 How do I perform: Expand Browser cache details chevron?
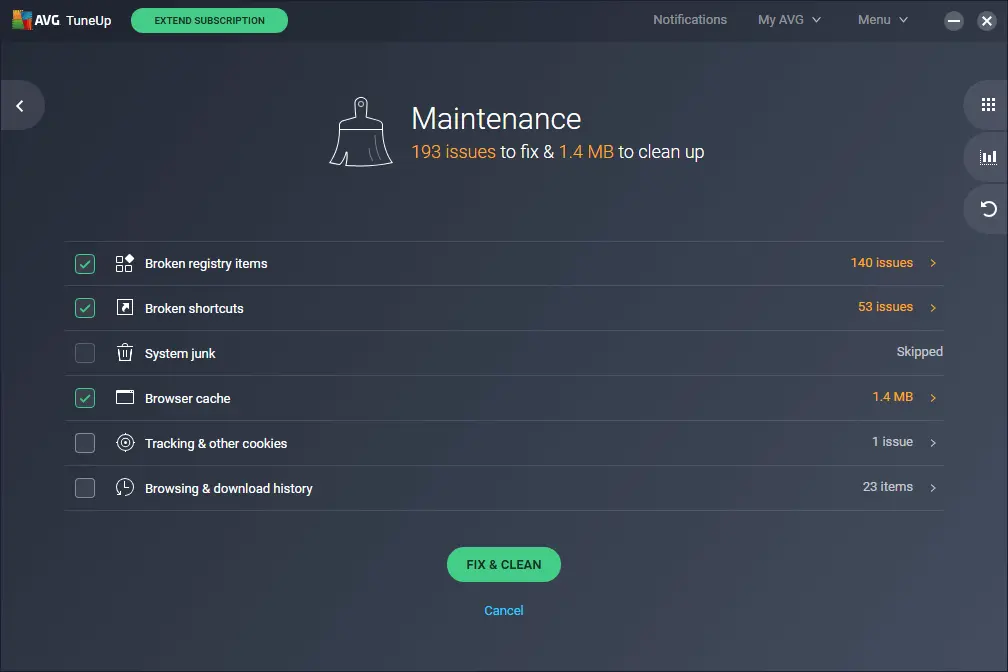click(x=933, y=397)
